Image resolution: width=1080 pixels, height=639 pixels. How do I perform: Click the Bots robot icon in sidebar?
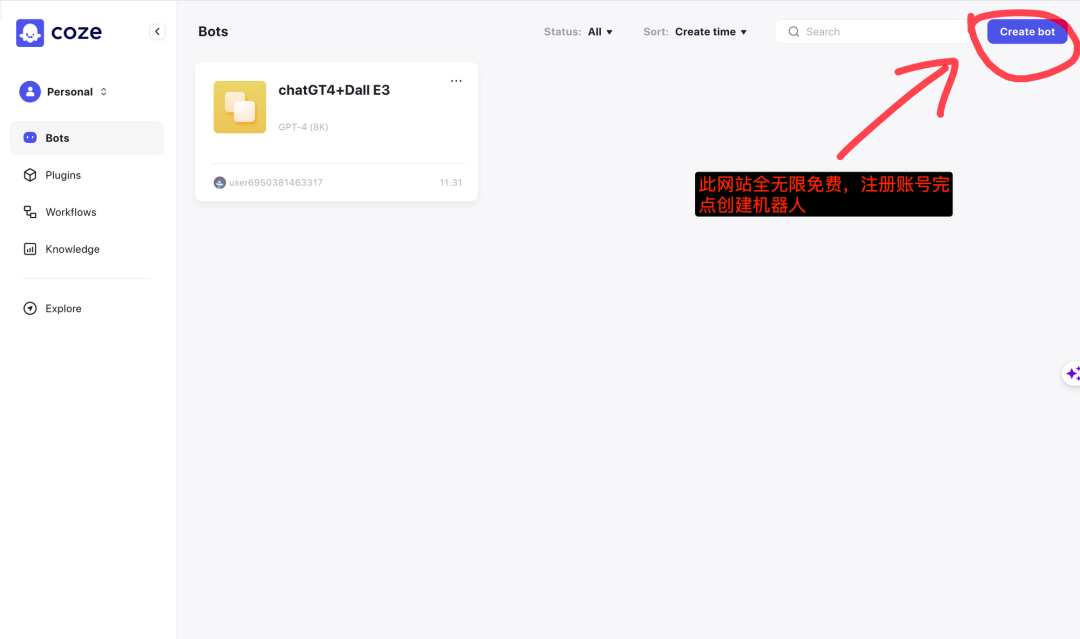click(30, 138)
